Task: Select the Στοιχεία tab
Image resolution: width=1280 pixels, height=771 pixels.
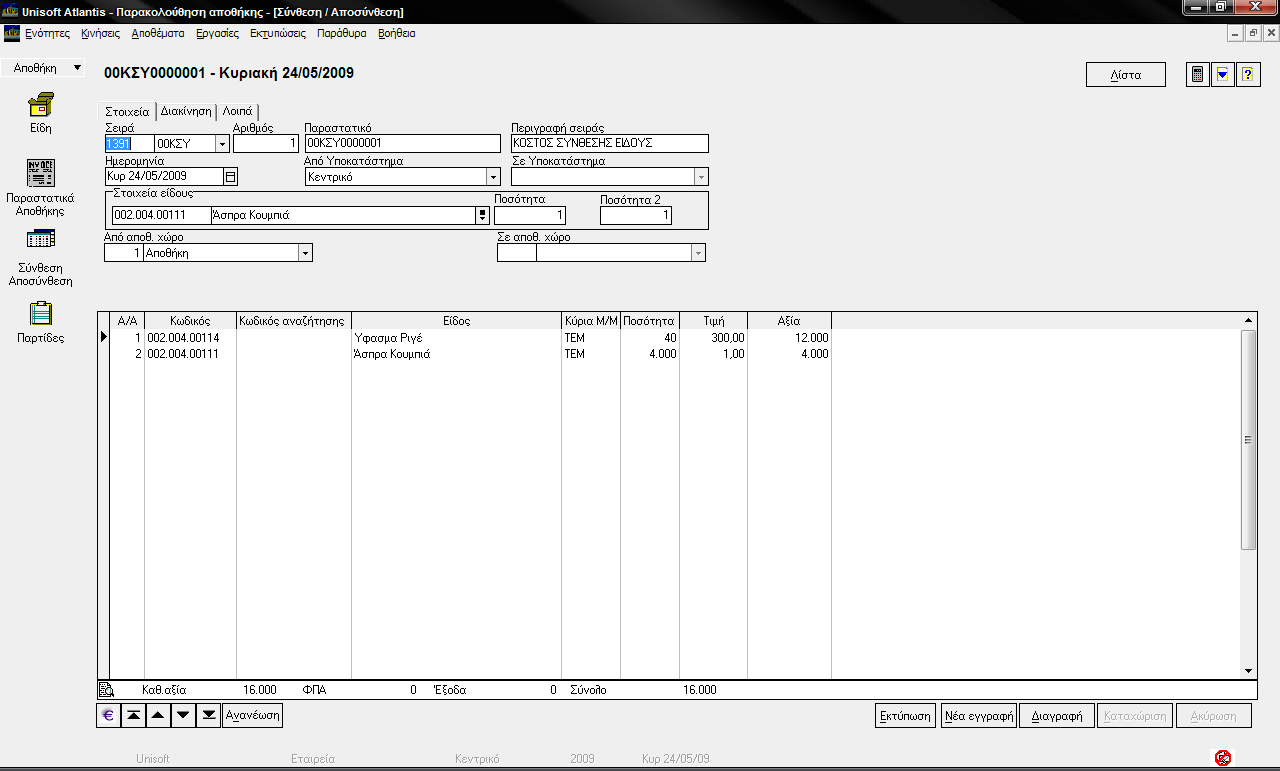Action: point(127,111)
